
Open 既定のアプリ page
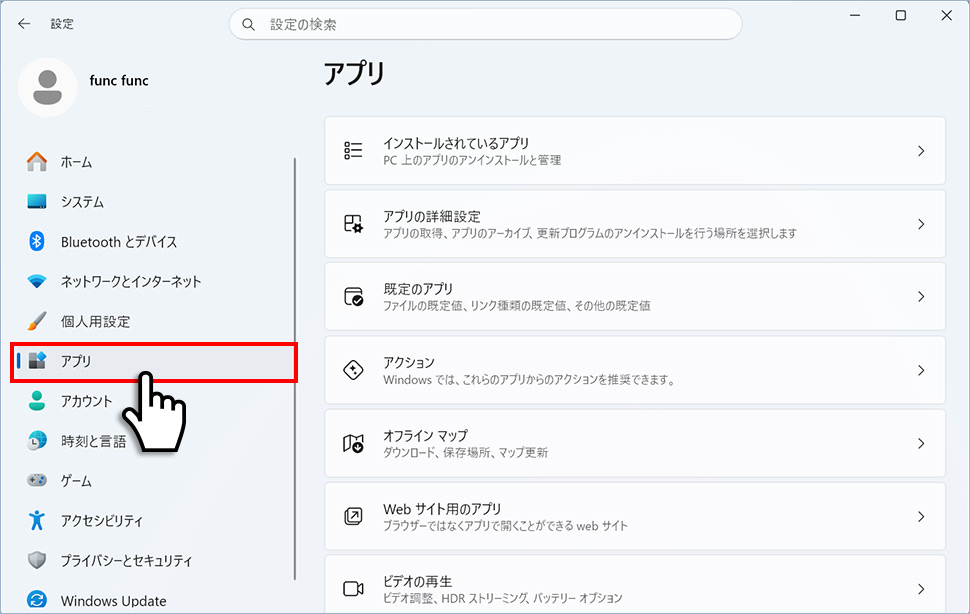(x=635, y=297)
